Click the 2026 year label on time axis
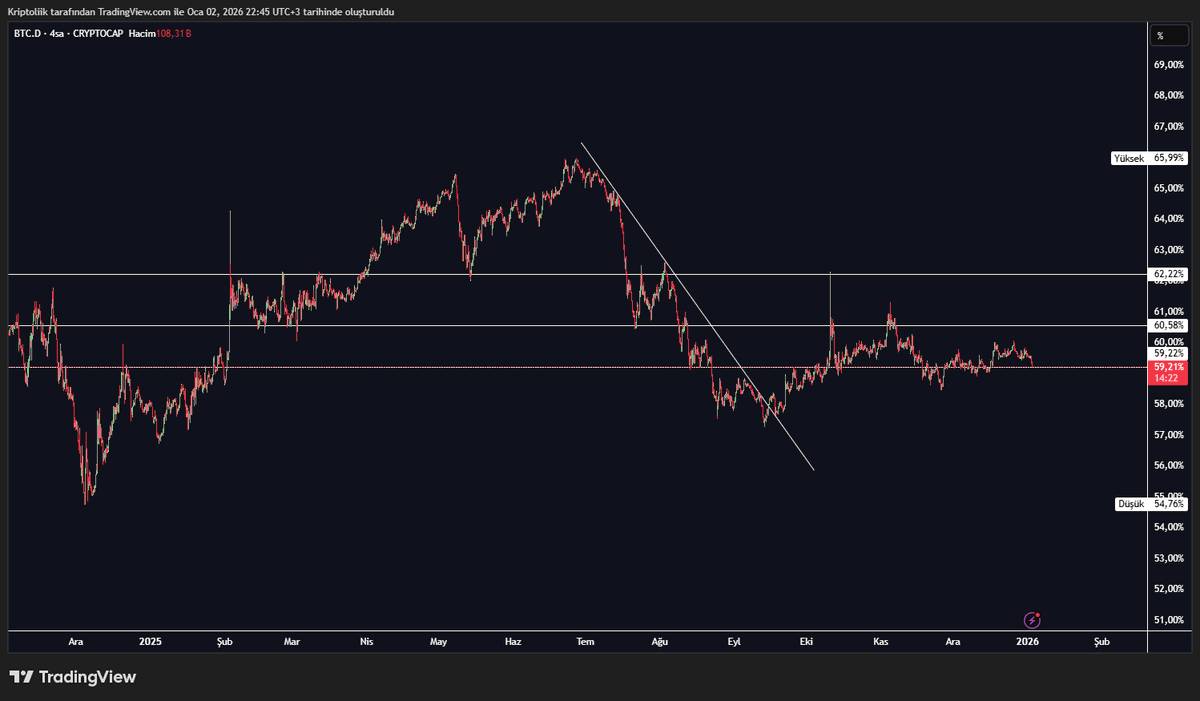1200x701 pixels. click(x=1027, y=641)
